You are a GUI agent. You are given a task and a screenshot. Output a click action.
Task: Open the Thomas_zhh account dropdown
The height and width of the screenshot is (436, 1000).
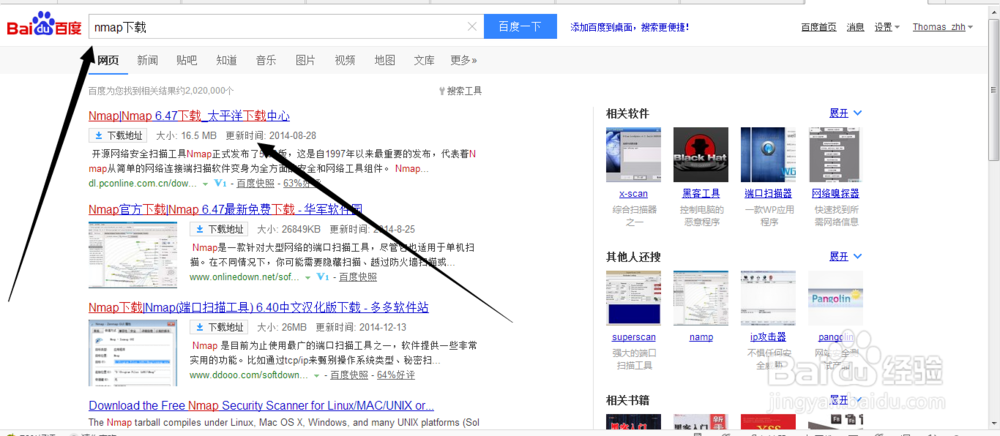pyautogui.click(x=943, y=27)
